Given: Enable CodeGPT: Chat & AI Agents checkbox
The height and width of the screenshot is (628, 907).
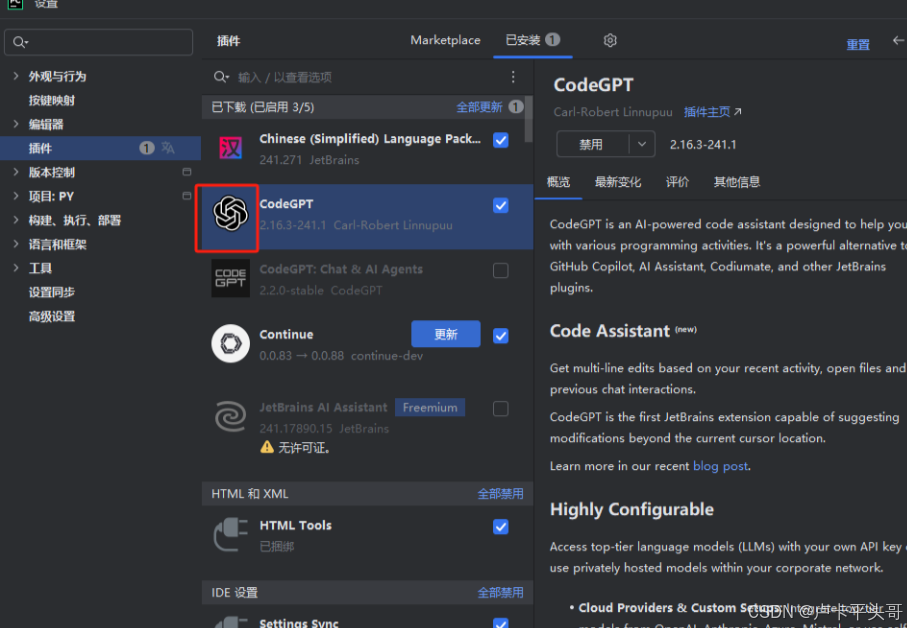Looking at the screenshot, I should coord(500,271).
